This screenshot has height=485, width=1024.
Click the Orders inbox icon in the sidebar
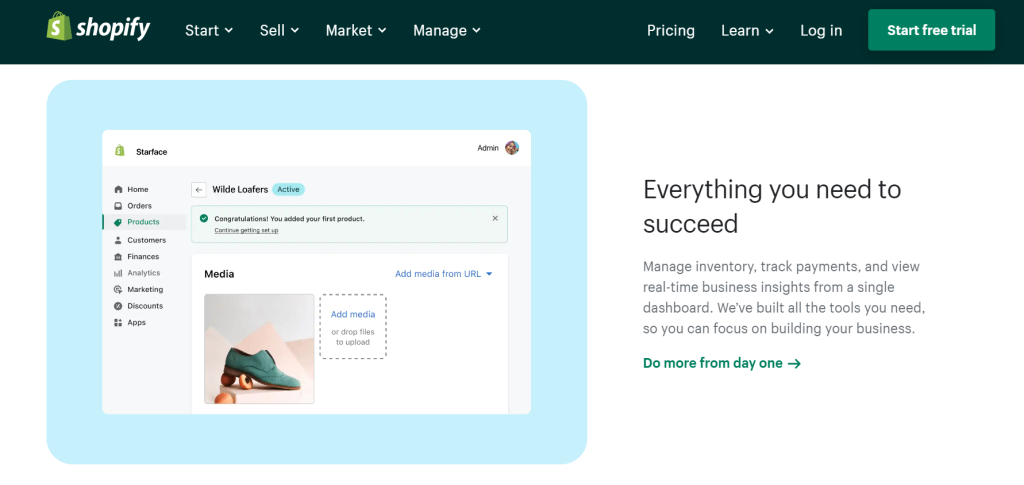pos(118,206)
